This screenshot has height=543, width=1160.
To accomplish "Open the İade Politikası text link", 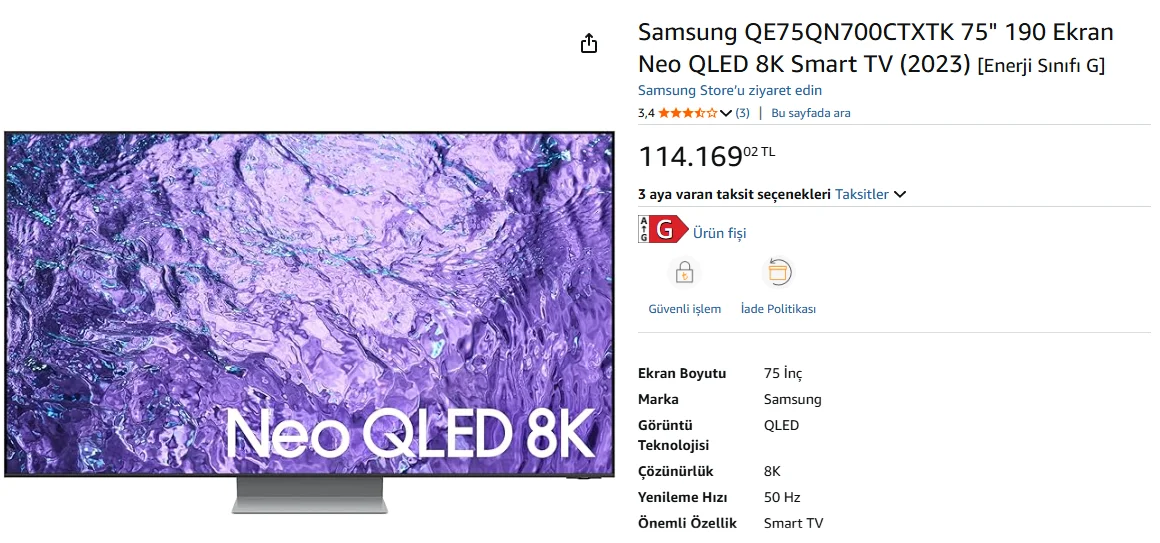I will [778, 309].
